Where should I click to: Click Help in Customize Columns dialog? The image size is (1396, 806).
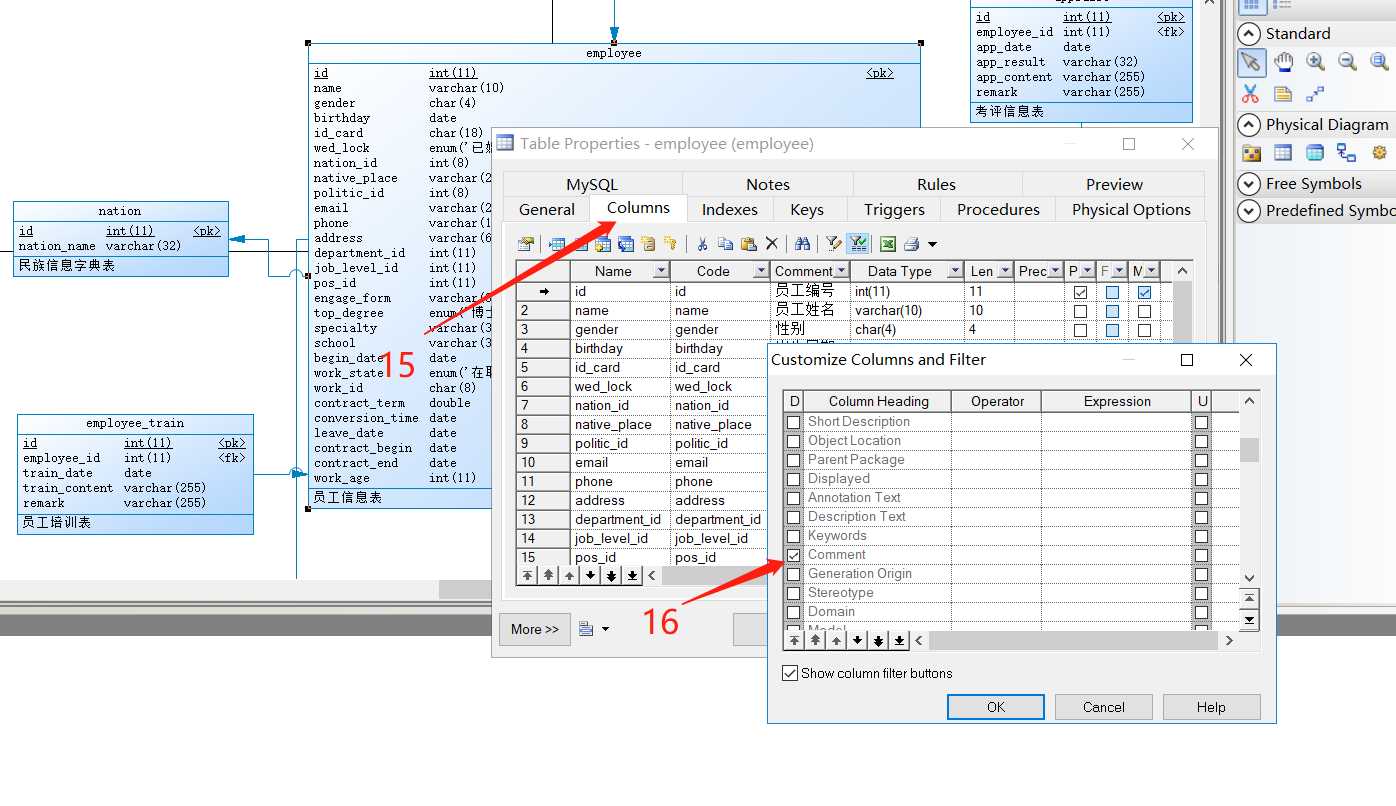tap(1211, 707)
